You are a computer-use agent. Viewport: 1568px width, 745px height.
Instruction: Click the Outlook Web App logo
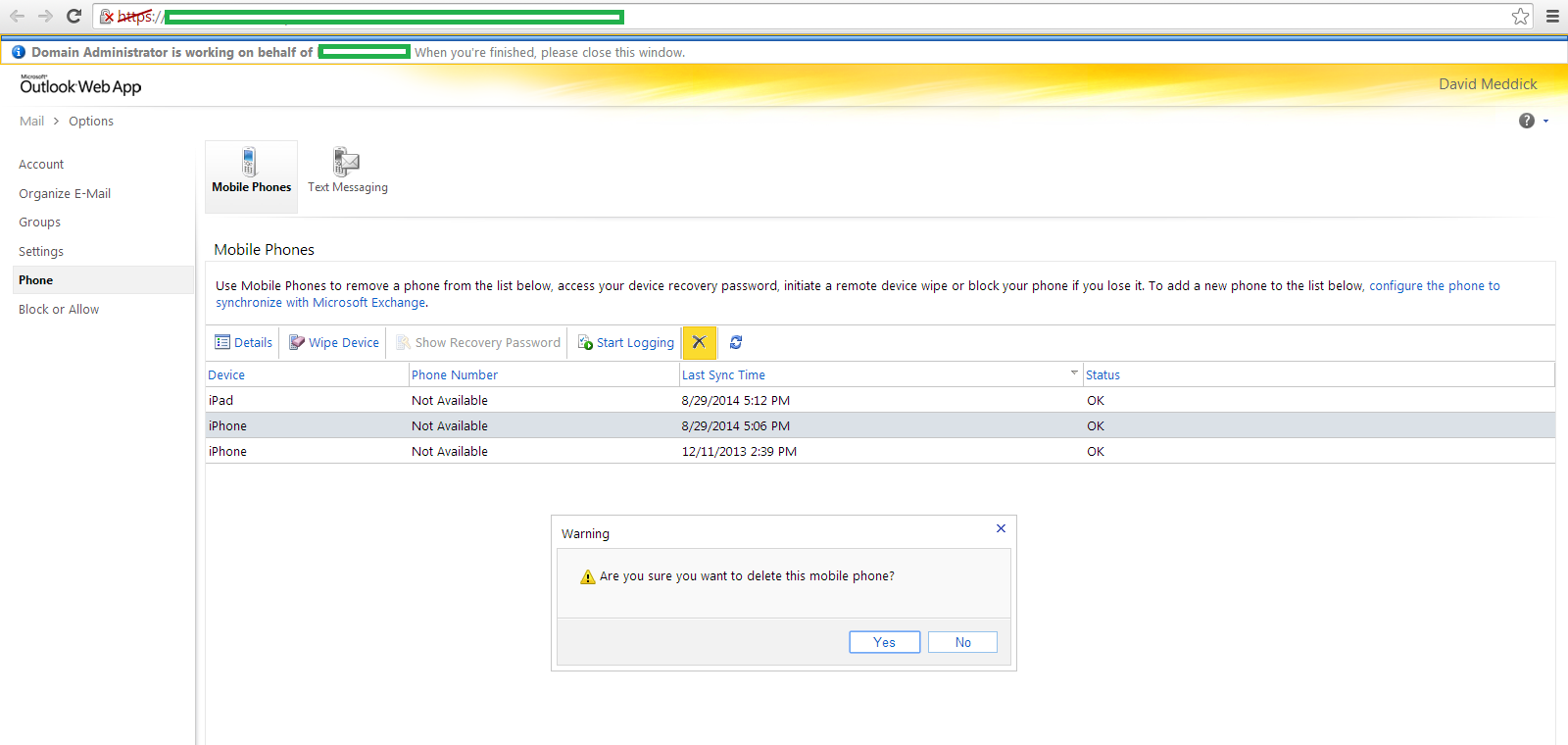click(x=80, y=85)
